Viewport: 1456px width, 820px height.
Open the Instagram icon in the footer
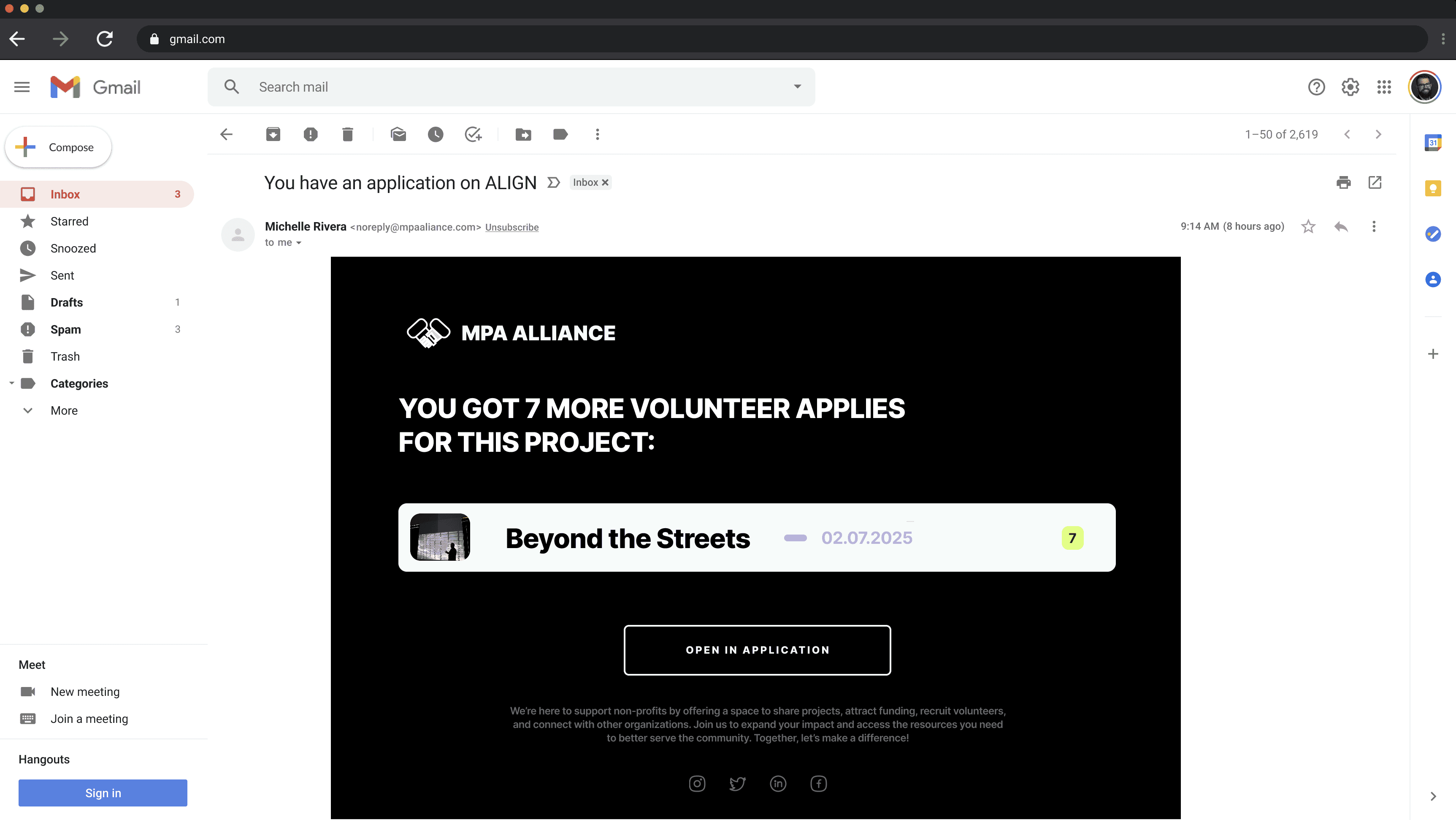697,784
